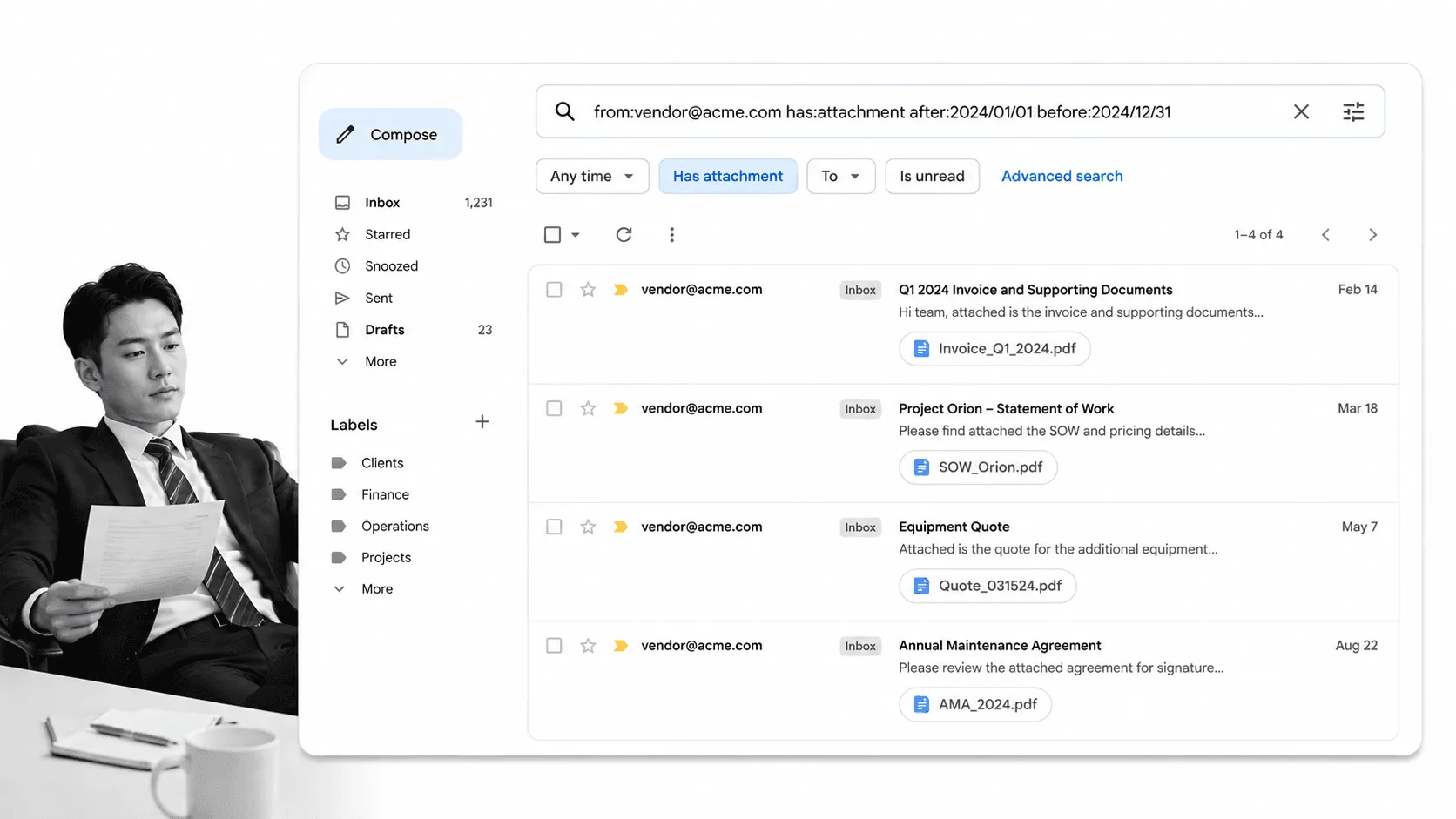
Task: Open Q1 2024 Invoice and Supporting Documents email
Action: point(1035,290)
